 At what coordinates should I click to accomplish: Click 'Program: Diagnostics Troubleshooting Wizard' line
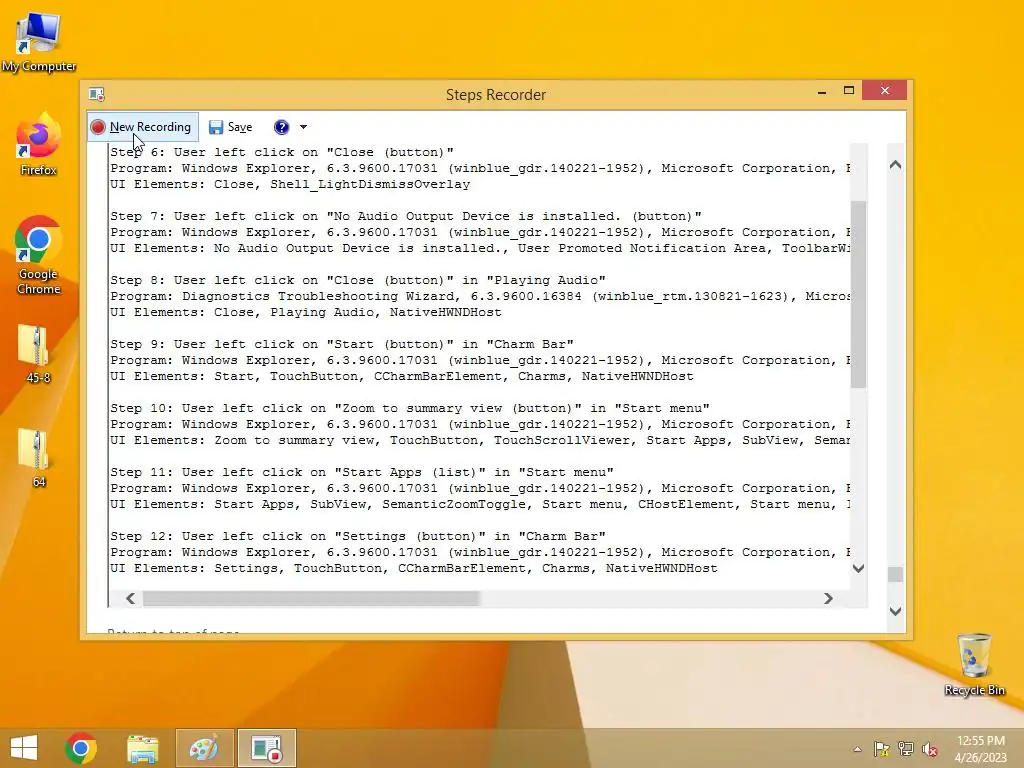point(480,296)
